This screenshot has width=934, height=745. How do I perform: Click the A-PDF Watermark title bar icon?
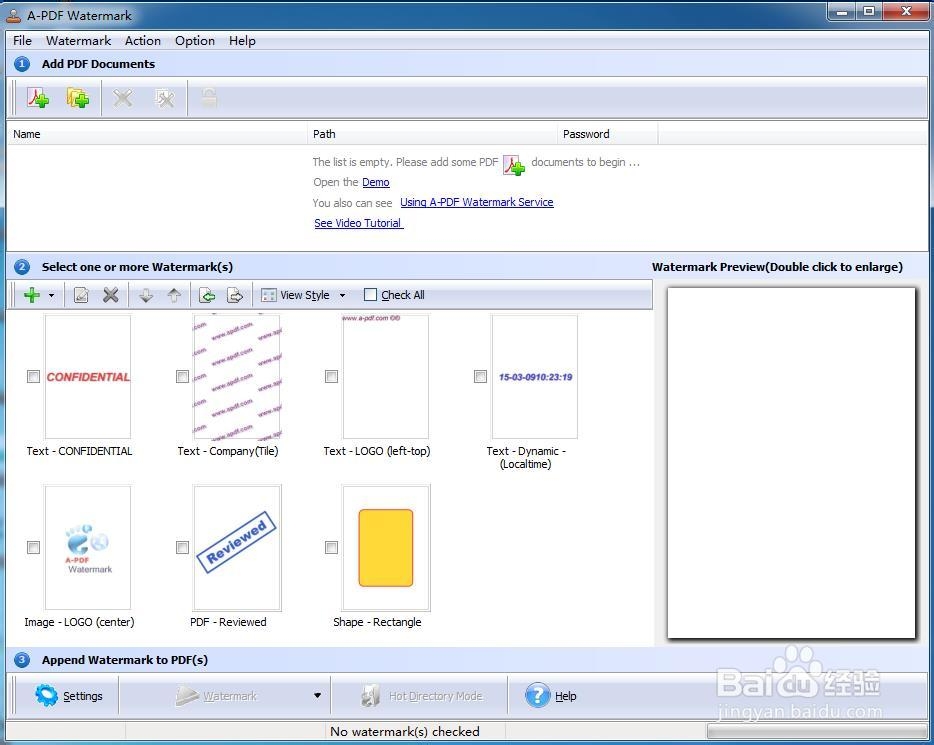(14, 15)
